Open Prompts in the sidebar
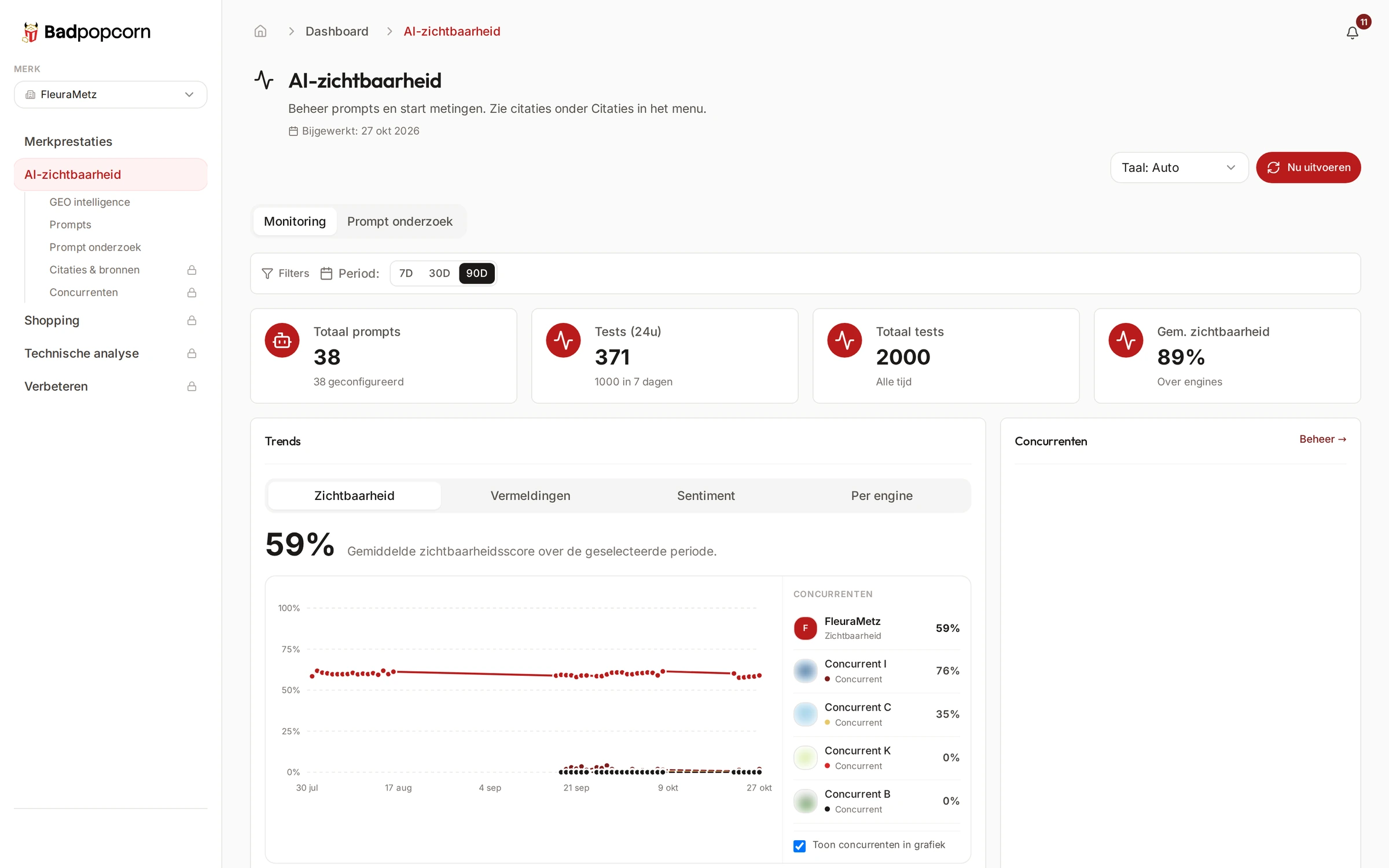The image size is (1389, 868). pyautogui.click(x=70, y=225)
